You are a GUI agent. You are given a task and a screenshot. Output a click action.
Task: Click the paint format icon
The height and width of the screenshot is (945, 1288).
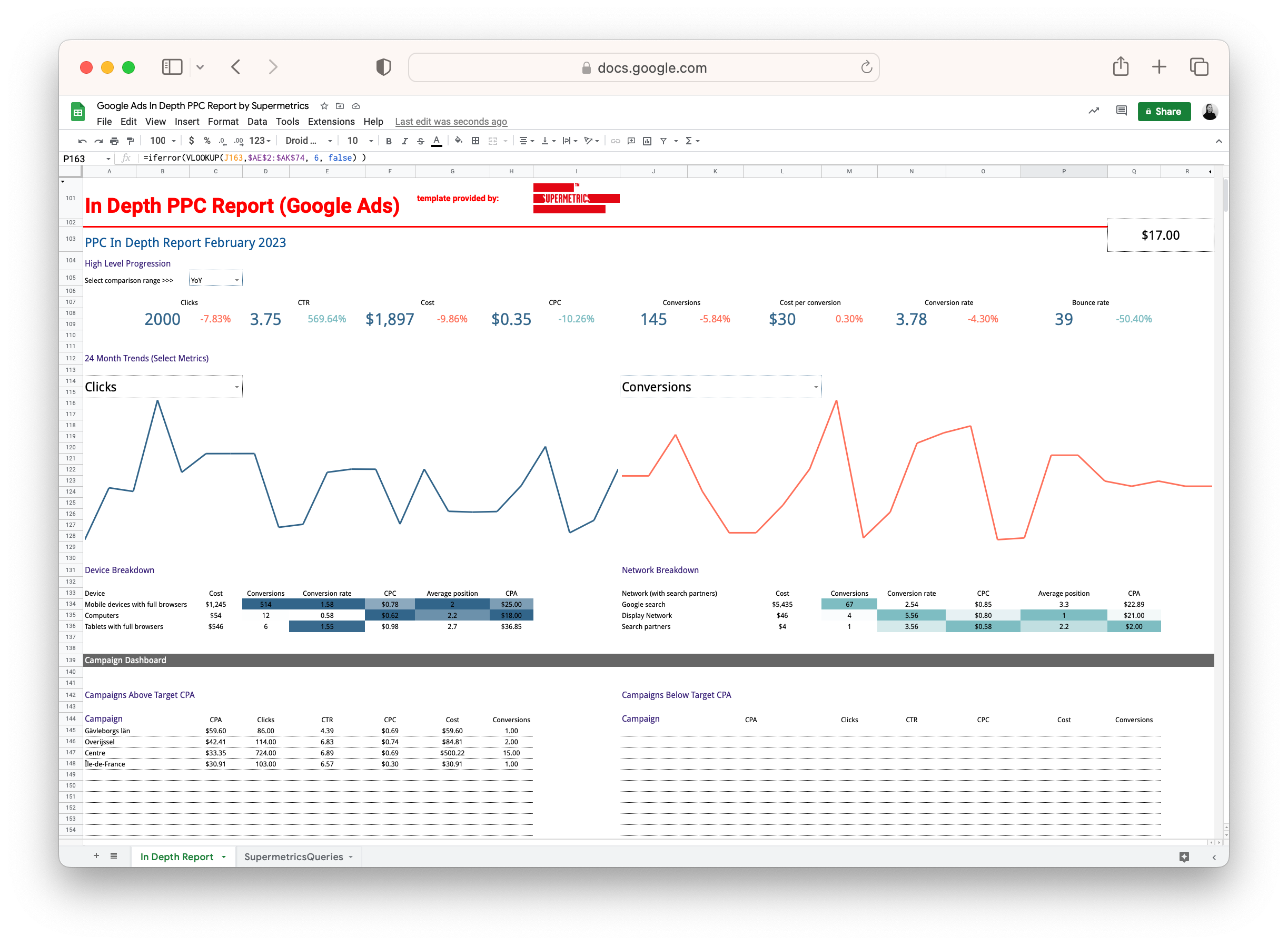[x=131, y=141]
